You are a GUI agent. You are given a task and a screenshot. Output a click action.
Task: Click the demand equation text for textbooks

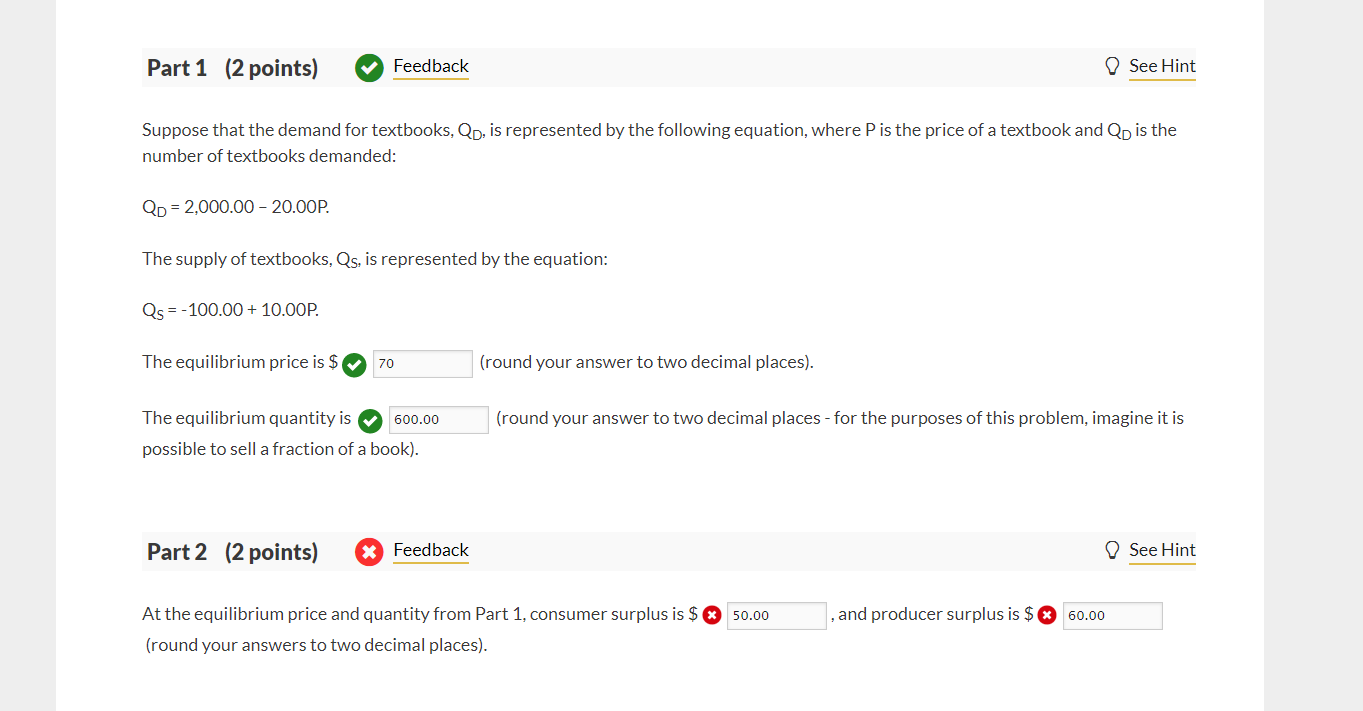pyautogui.click(x=235, y=207)
